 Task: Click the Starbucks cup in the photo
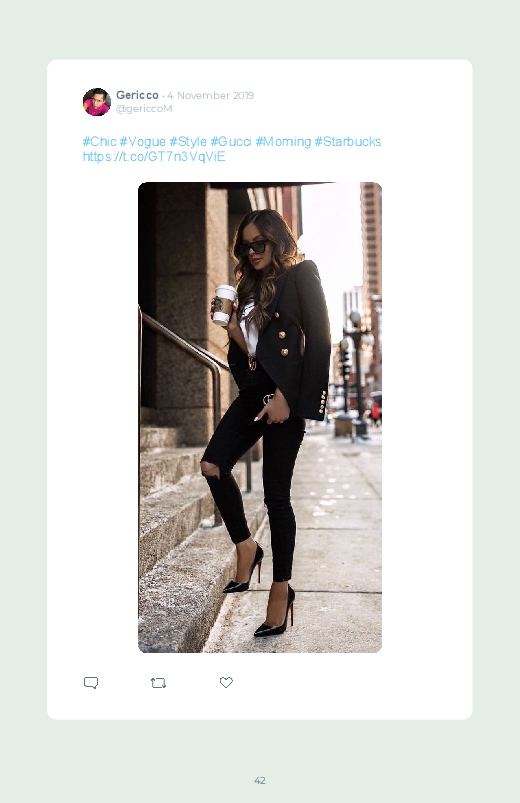coord(224,305)
